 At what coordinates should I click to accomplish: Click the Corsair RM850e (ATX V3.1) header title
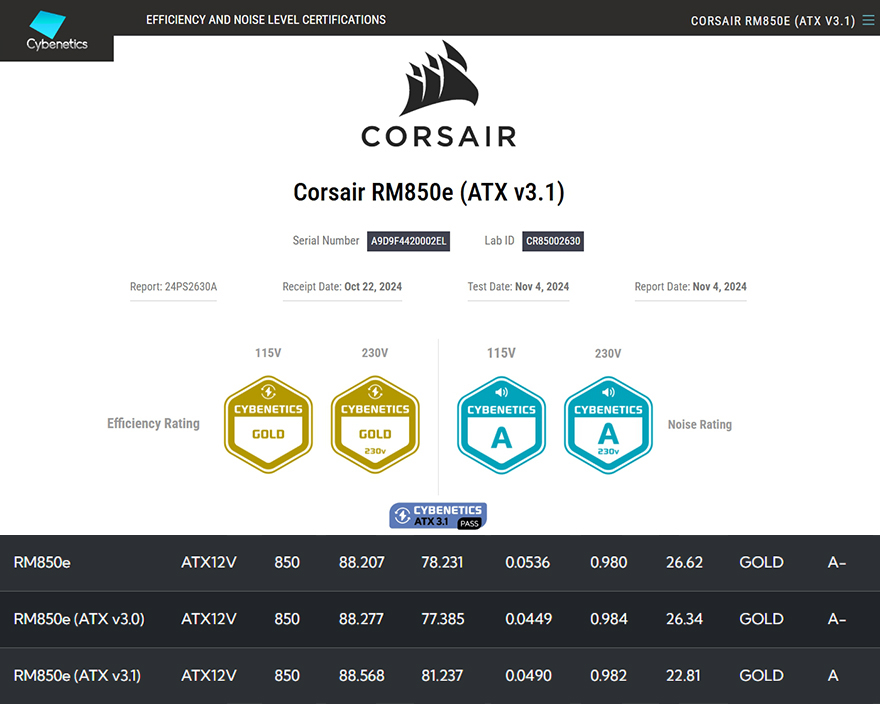click(x=773, y=21)
